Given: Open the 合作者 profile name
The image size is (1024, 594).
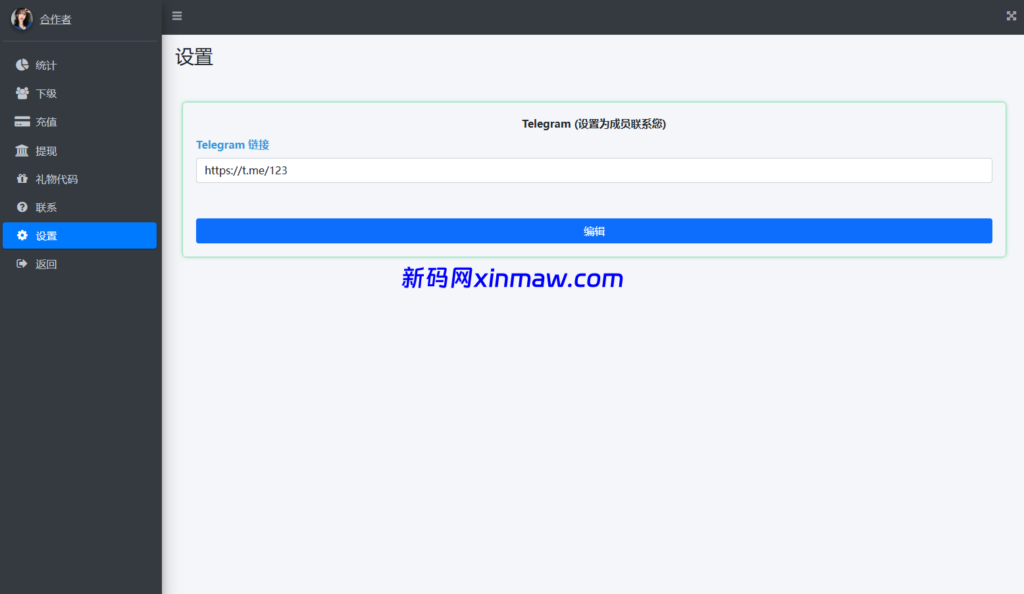Looking at the screenshot, I should click(x=55, y=20).
